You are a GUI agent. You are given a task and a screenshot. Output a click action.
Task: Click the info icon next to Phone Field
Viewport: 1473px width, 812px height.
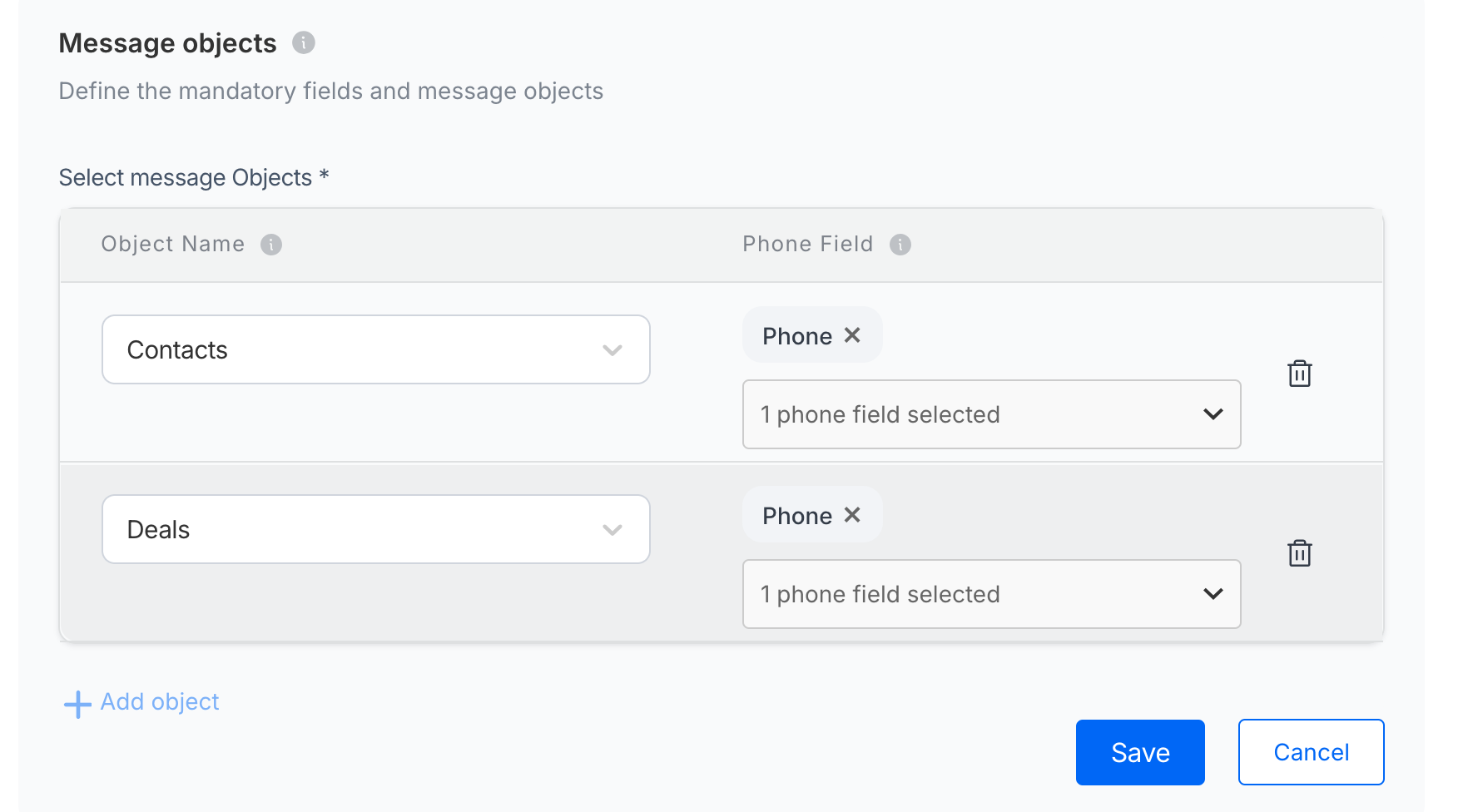point(900,245)
